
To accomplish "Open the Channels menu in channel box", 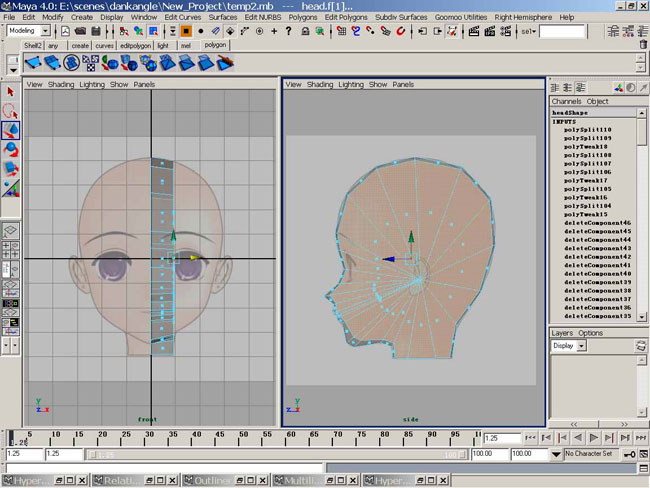I will tap(566, 101).
